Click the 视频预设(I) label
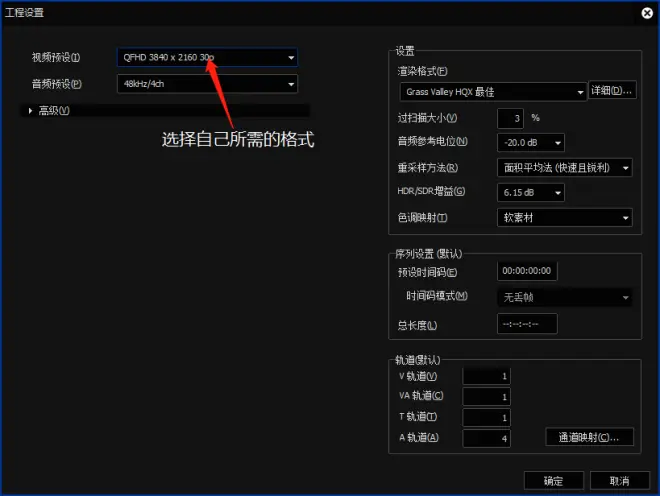The height and width of the screenshot is (496, 660). click(x=56, y=57)
